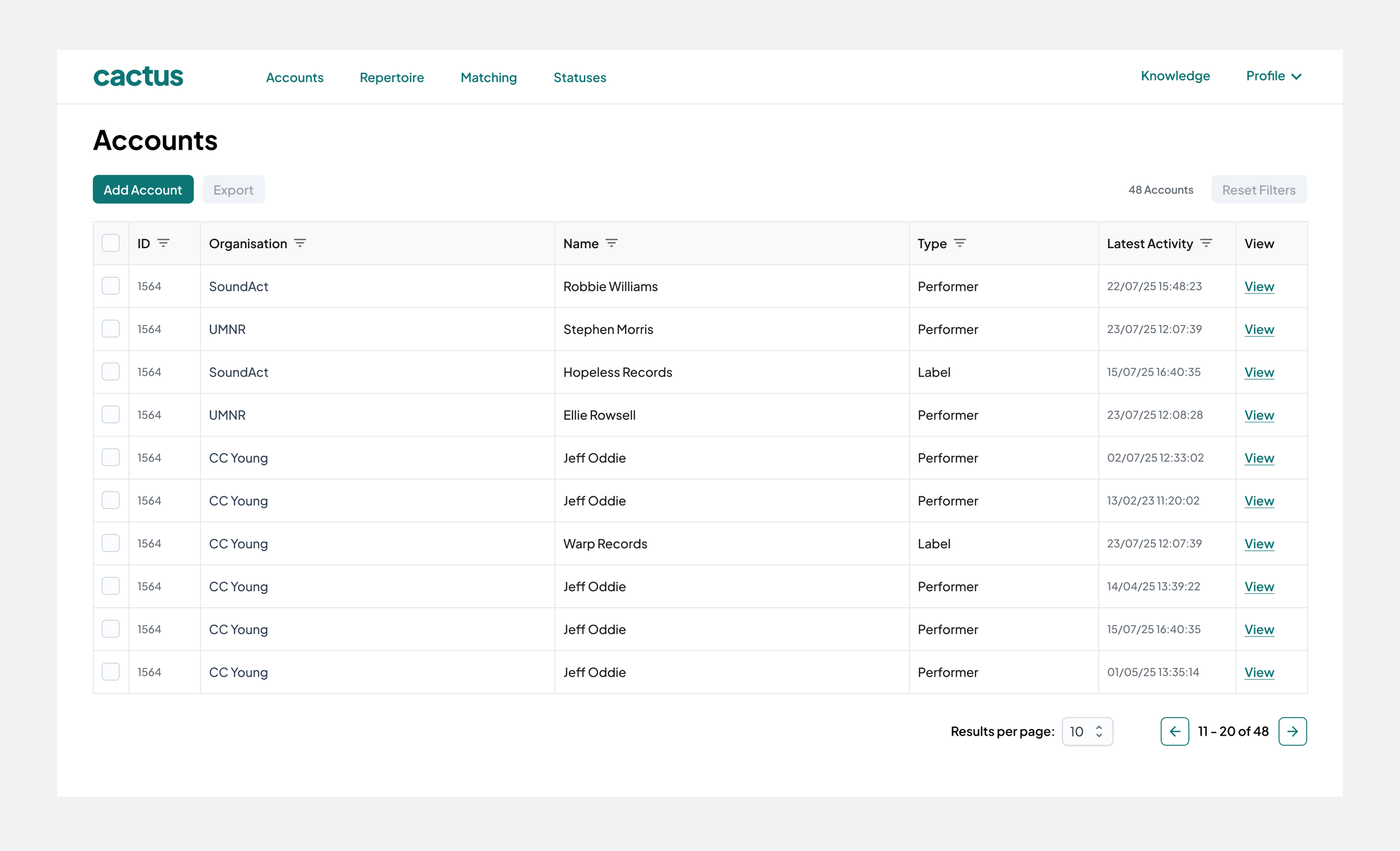Screen dimensions: 1400x851
Task: Expand the Profile dropdown menu
Action: pos(1273,76)
